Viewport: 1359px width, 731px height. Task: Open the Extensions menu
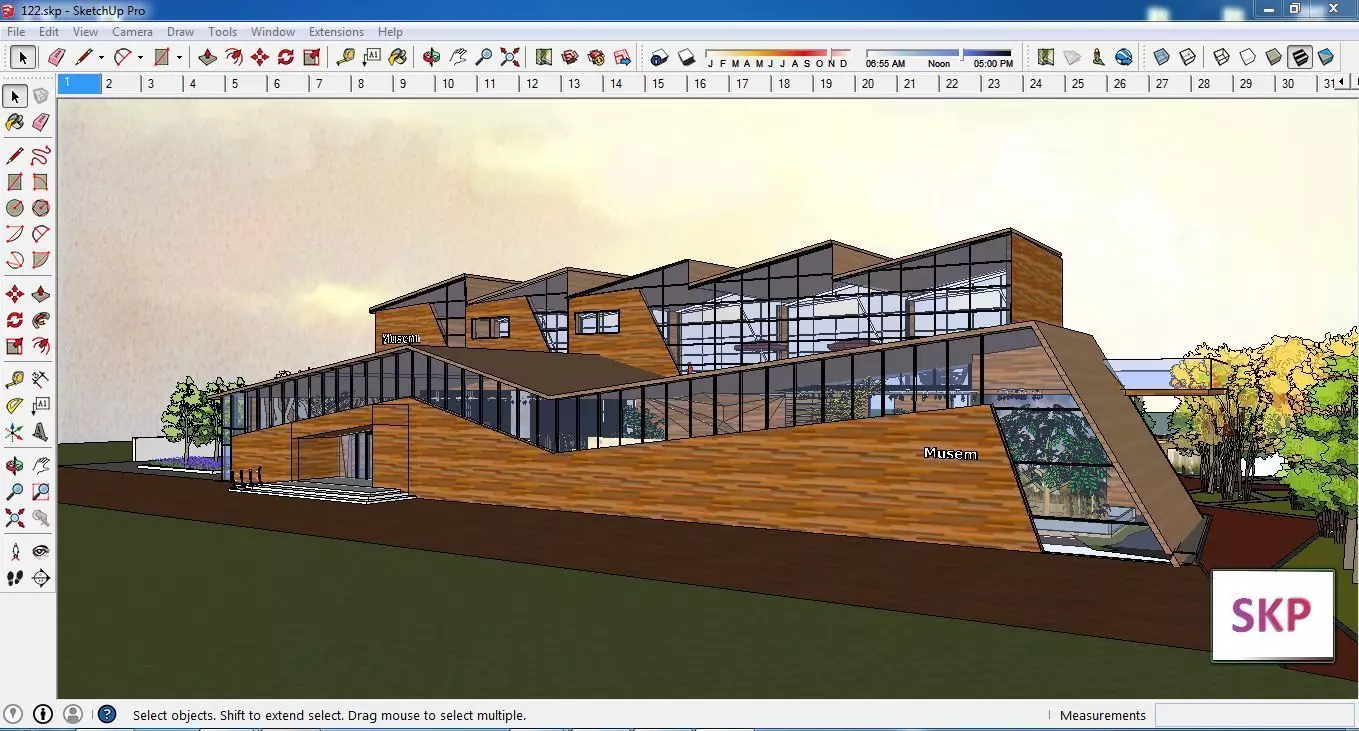[x=336, y=32]
